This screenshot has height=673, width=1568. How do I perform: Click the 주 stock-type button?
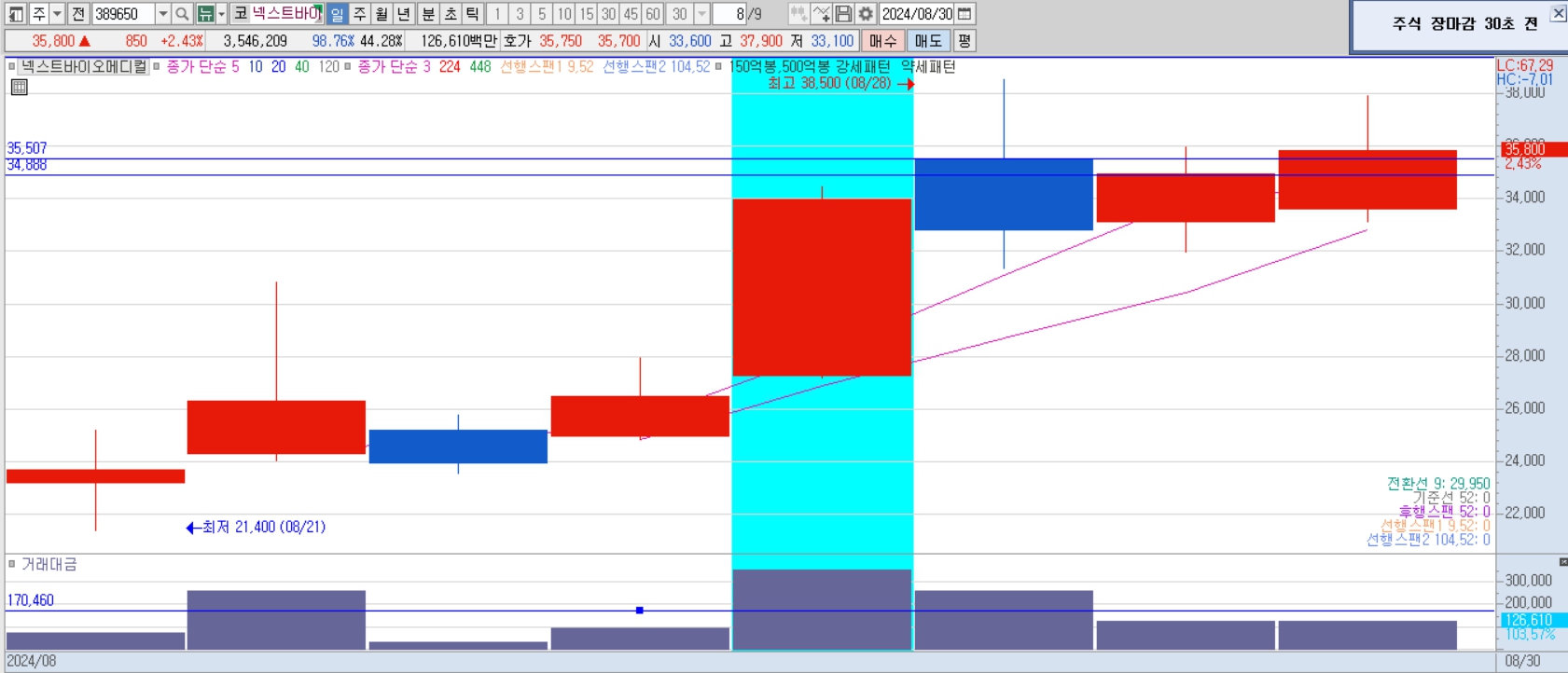(x=39, y=14)
